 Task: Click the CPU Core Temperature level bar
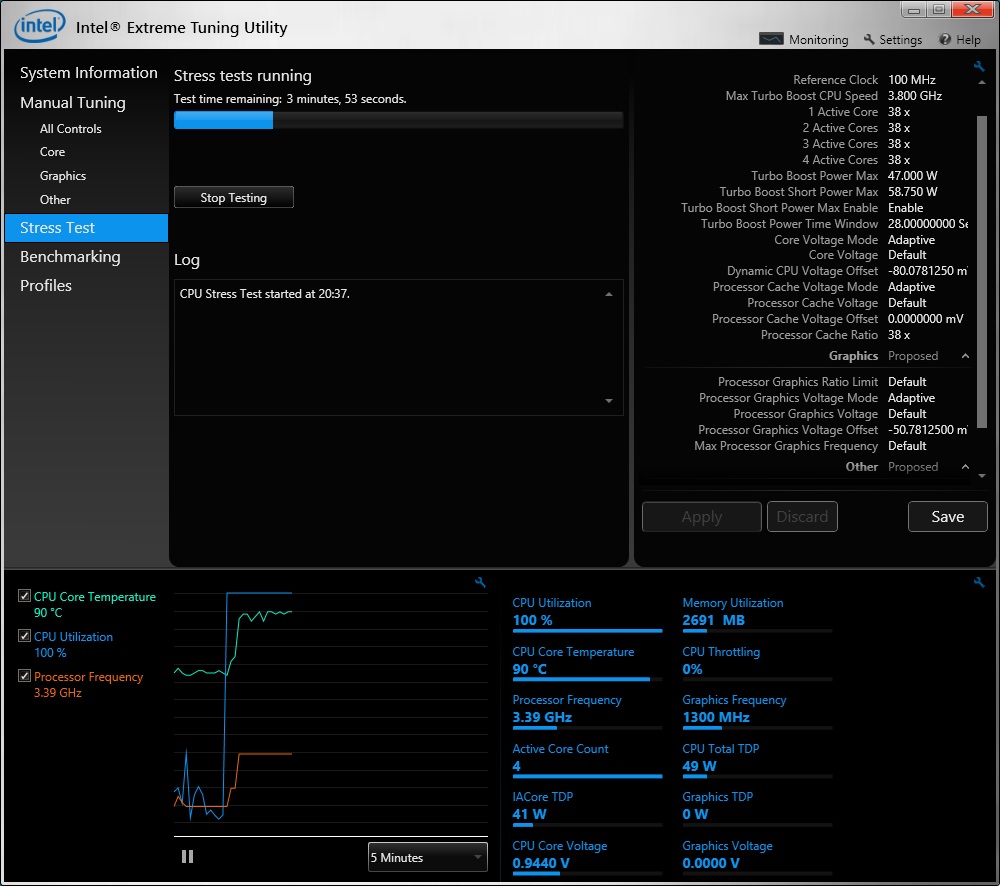click(x=587, y=679)
